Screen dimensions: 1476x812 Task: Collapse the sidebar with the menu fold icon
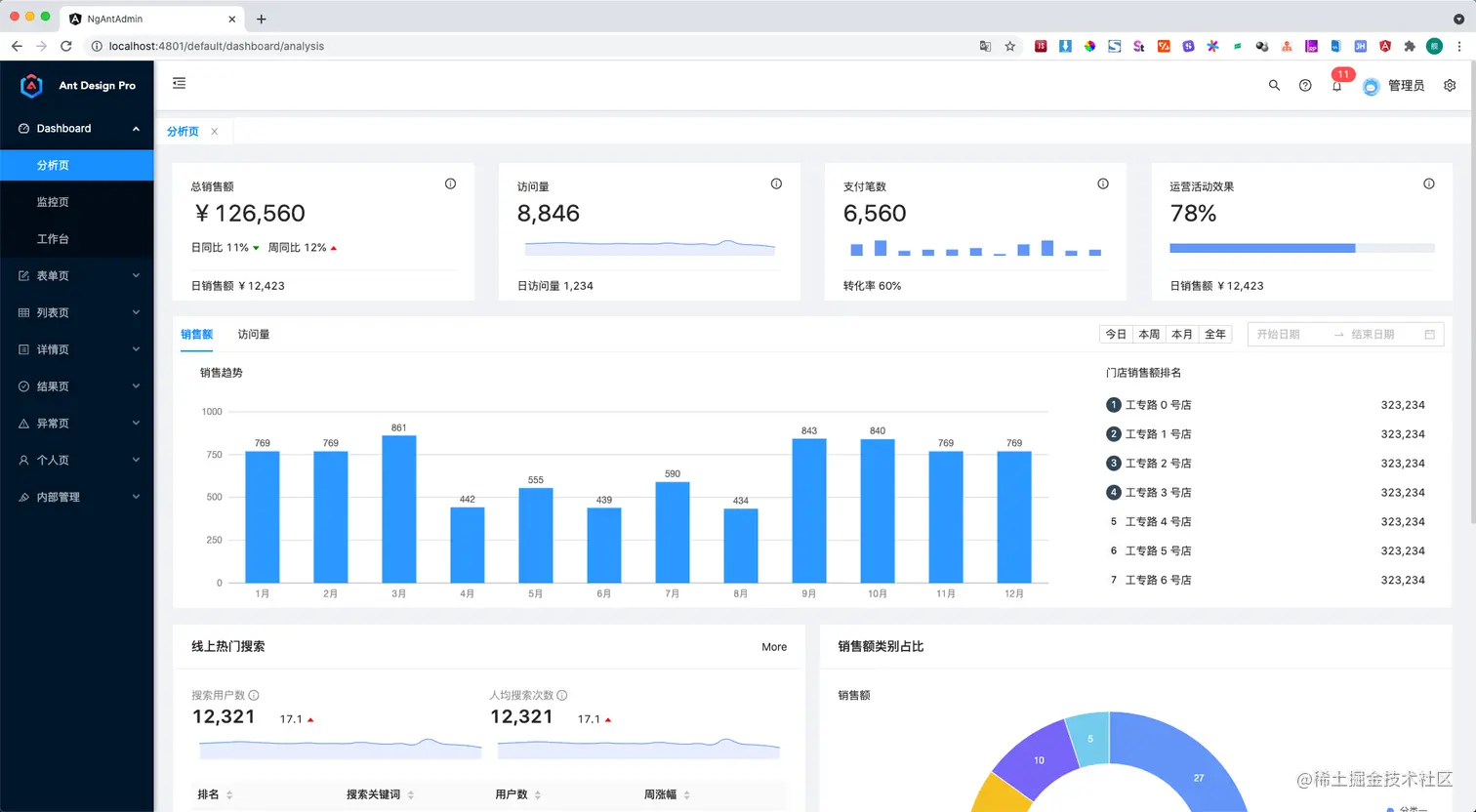179,84
